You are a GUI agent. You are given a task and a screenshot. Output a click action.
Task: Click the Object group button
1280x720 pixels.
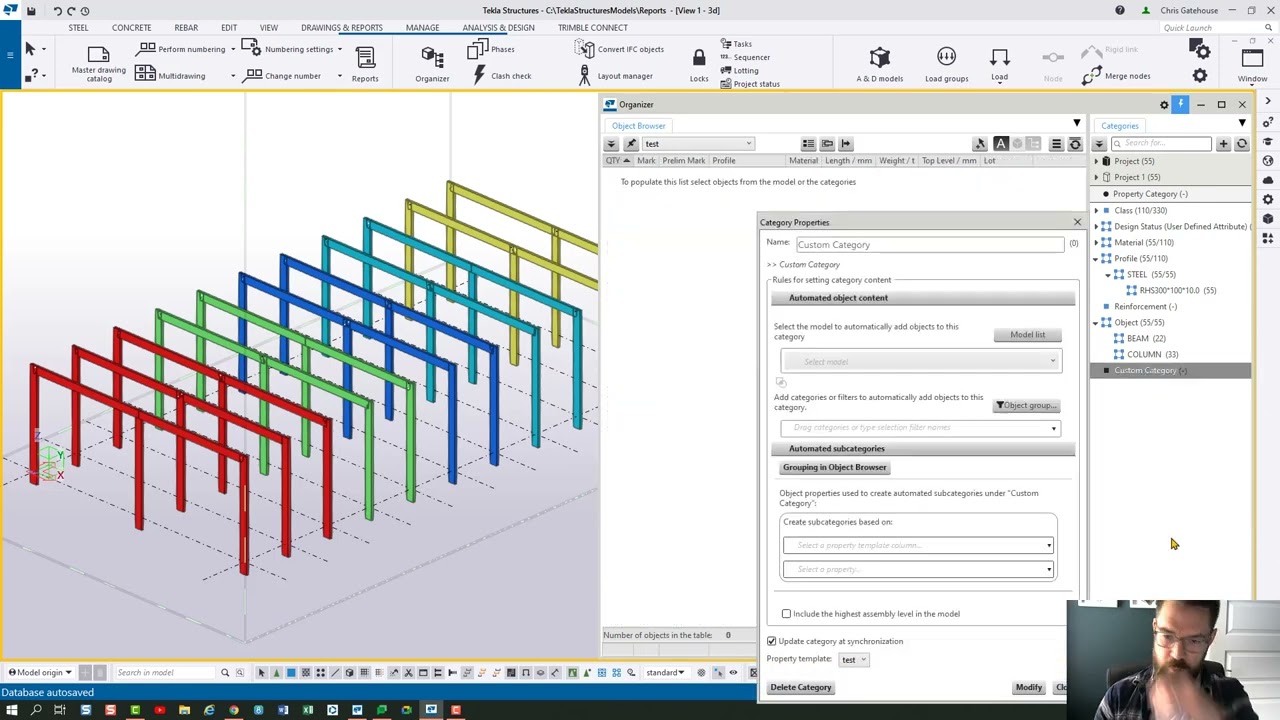(1027, 405)
